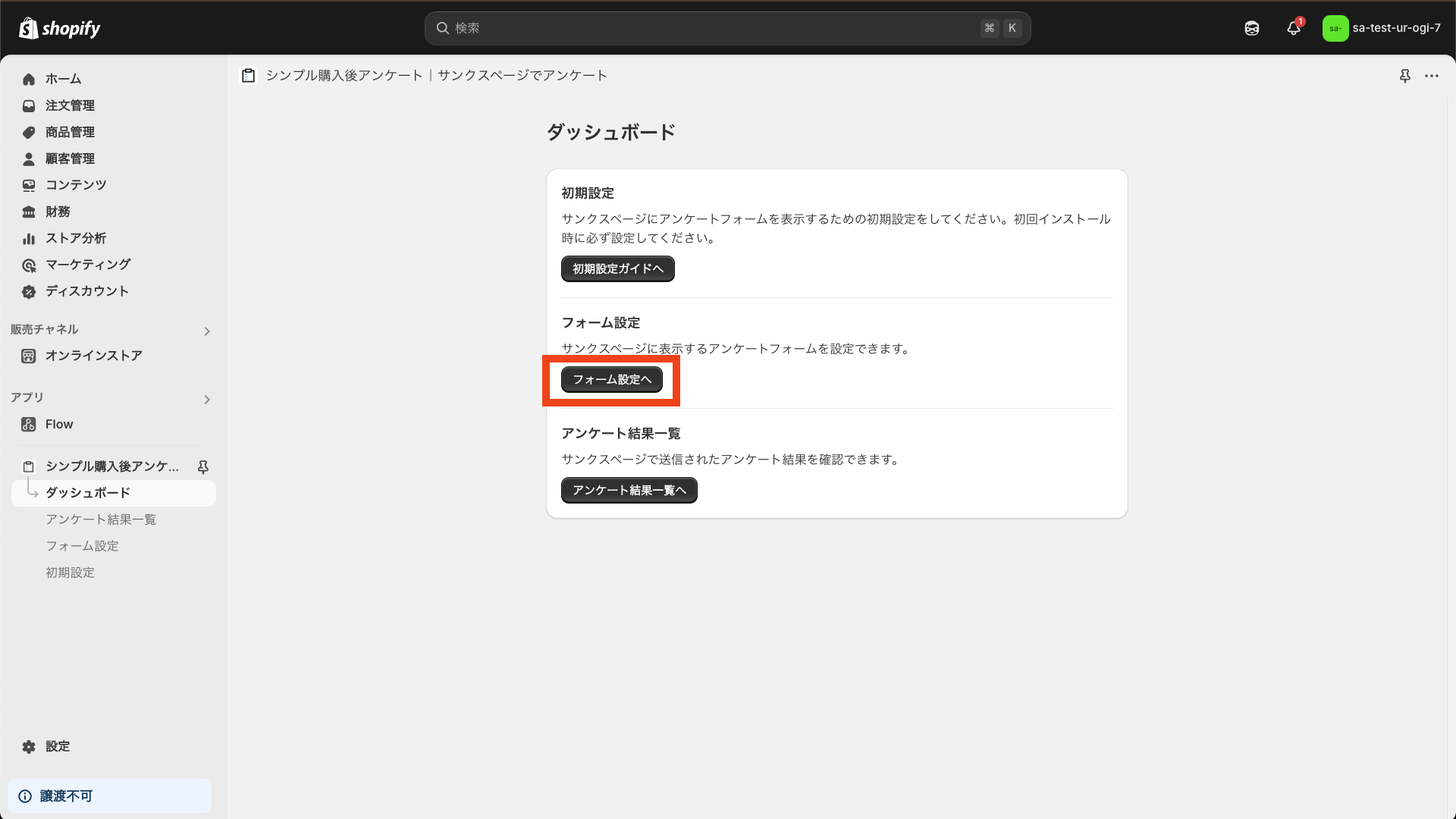Expand the 販売チャネル sales channels list
Image resolution: width=1456 pixels, height=819 pixels.
(x=206, y=331)
